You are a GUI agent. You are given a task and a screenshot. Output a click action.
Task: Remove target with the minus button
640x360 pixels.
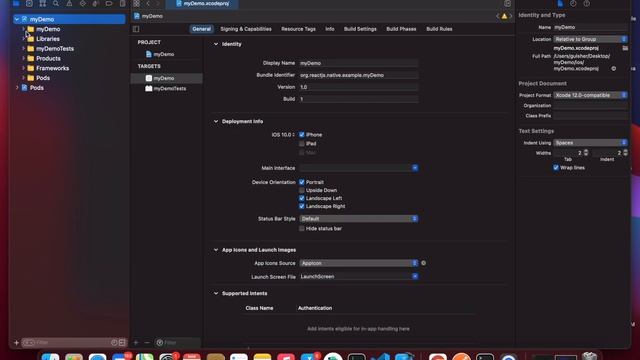click(147, 342)
